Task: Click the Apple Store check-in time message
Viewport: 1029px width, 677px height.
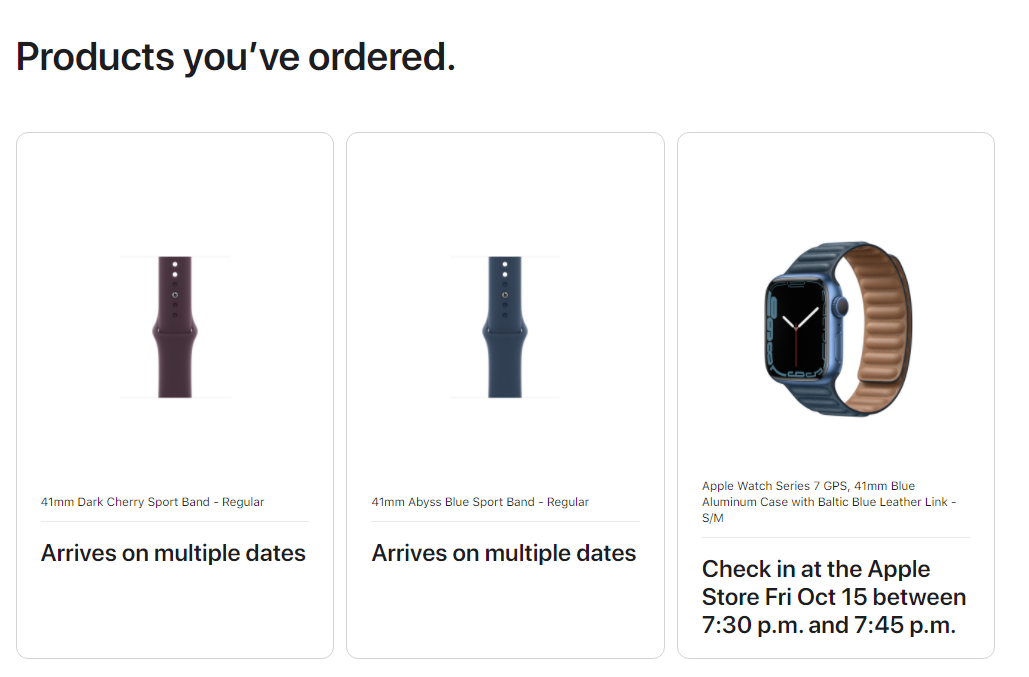Action: 834,597
